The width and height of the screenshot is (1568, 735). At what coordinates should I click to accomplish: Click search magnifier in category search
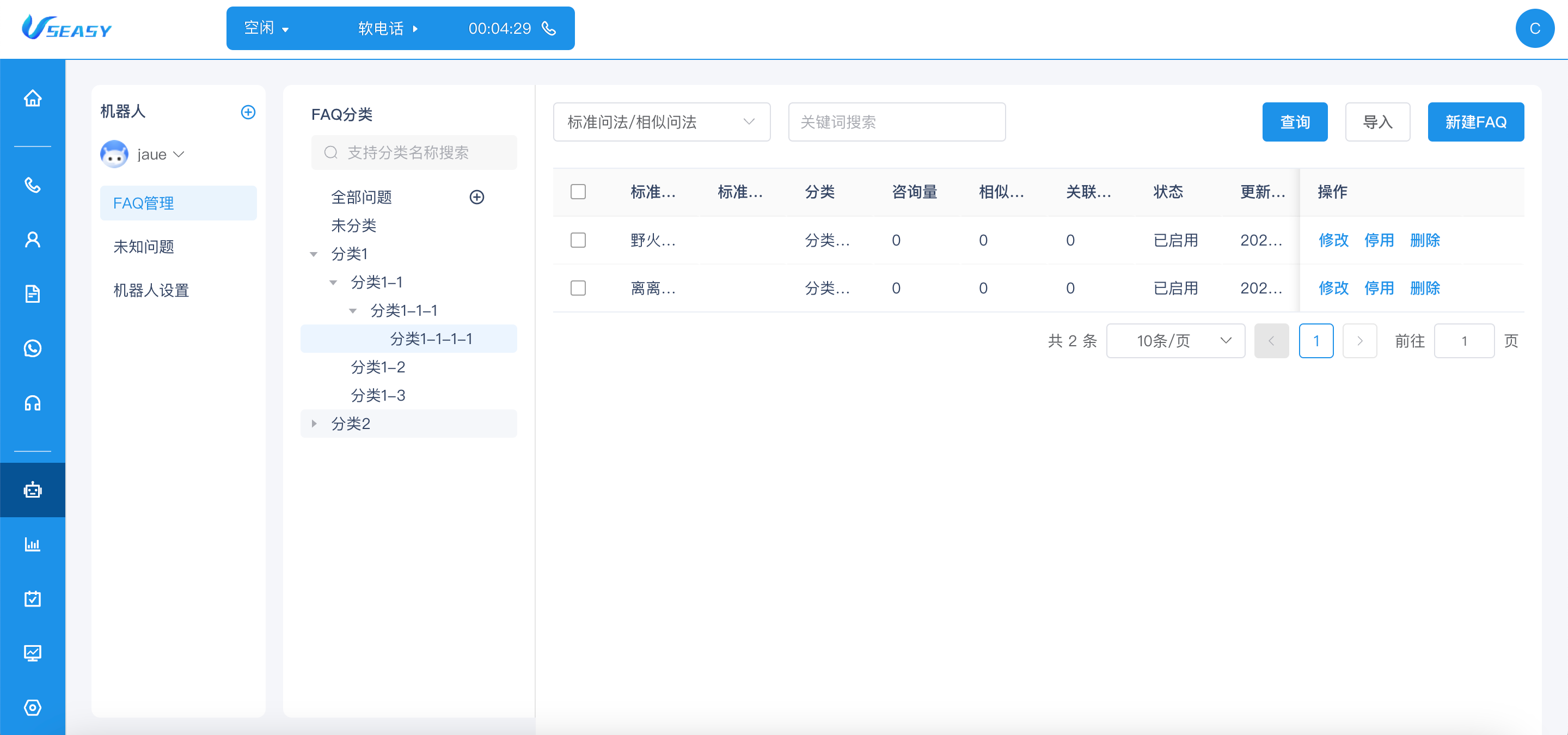pos(330,152)
